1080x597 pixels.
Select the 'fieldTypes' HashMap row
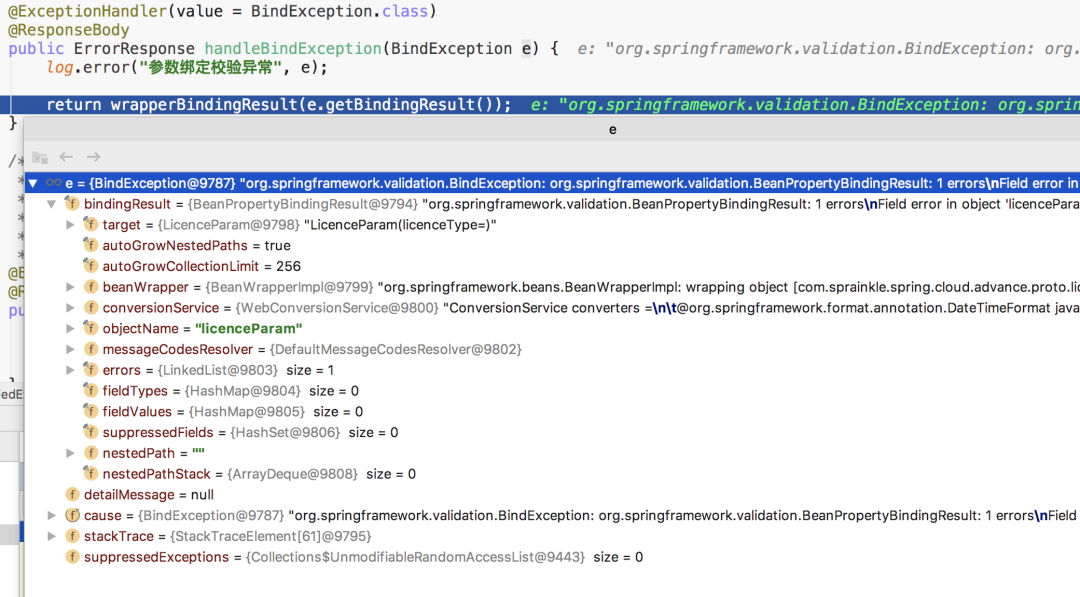pos(552,390)
